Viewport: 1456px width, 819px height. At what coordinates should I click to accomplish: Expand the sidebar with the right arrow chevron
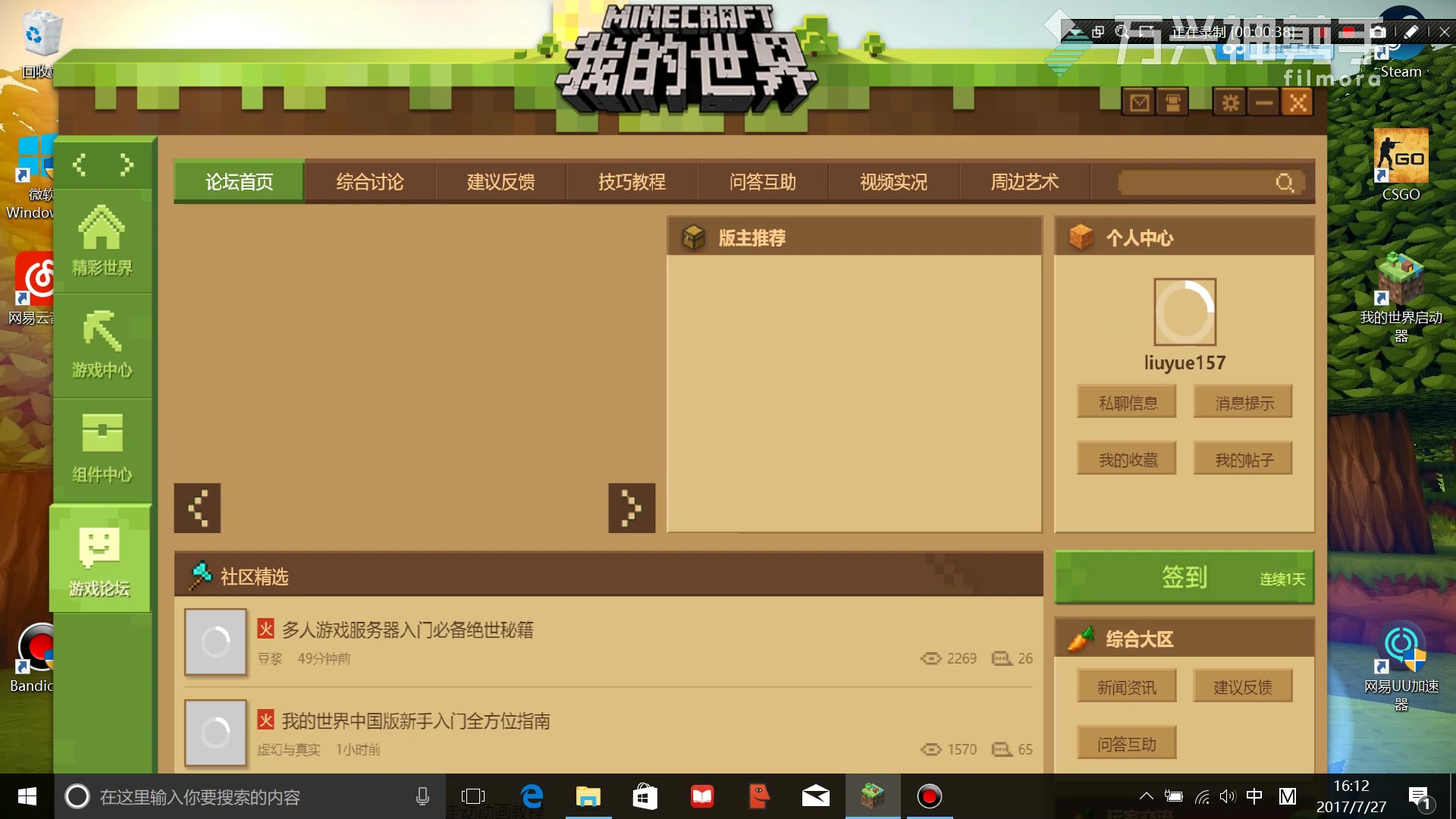click(x=127, y=165)
